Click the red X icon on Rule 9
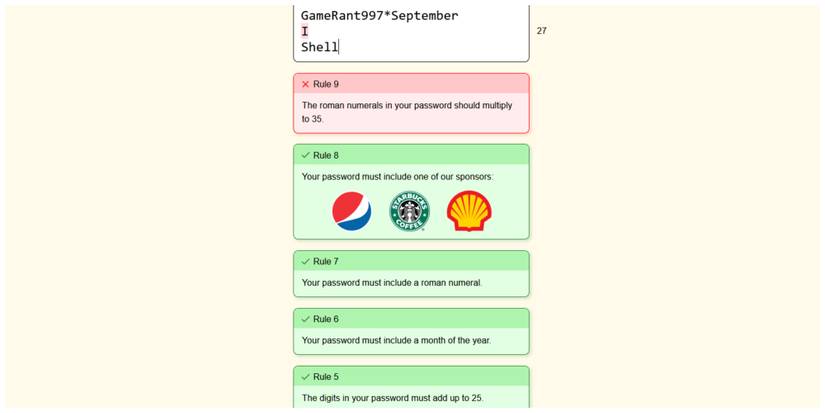The image size is (825, 413). [x=306, y=84]
